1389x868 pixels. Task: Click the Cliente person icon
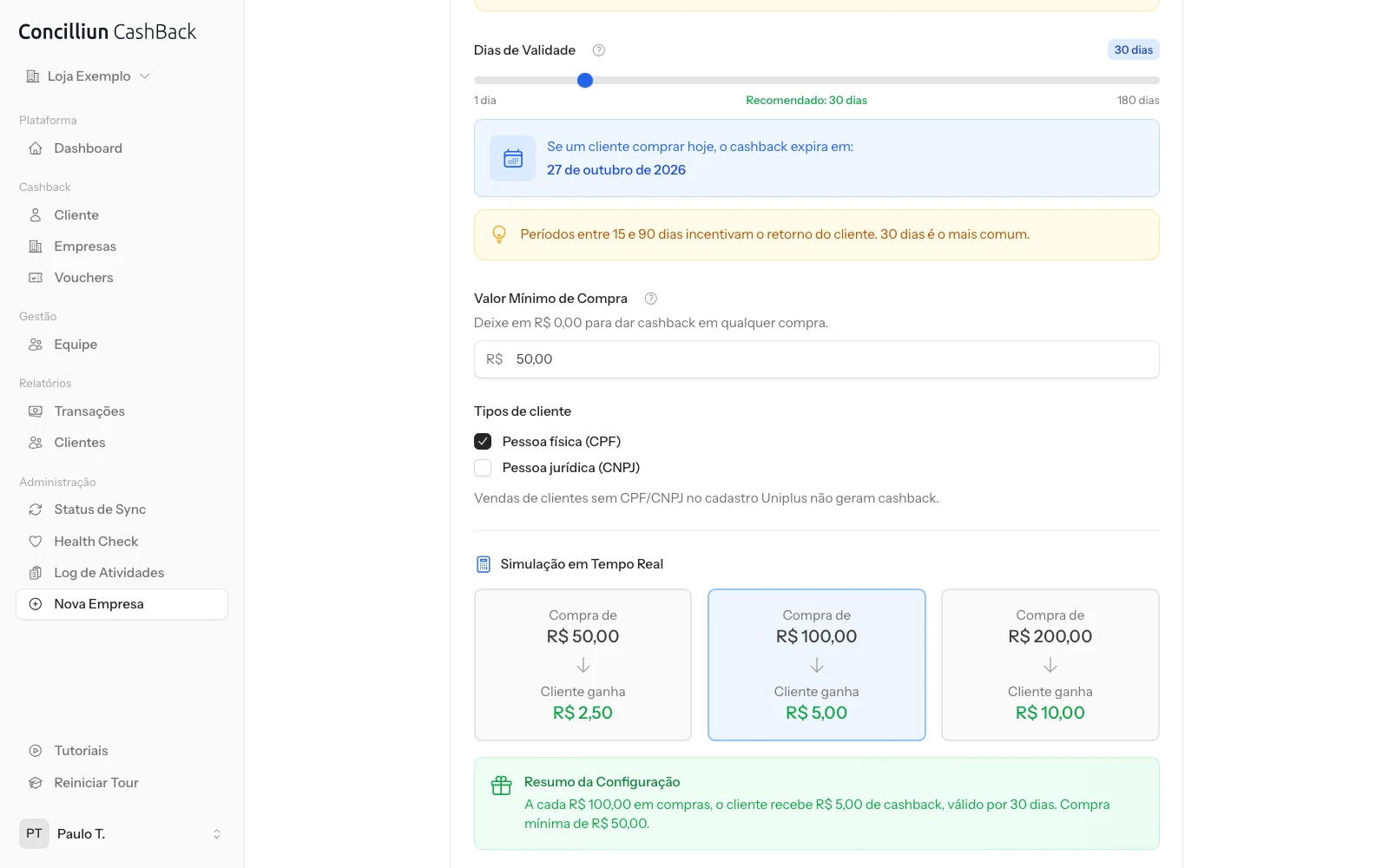click(36, 215)
